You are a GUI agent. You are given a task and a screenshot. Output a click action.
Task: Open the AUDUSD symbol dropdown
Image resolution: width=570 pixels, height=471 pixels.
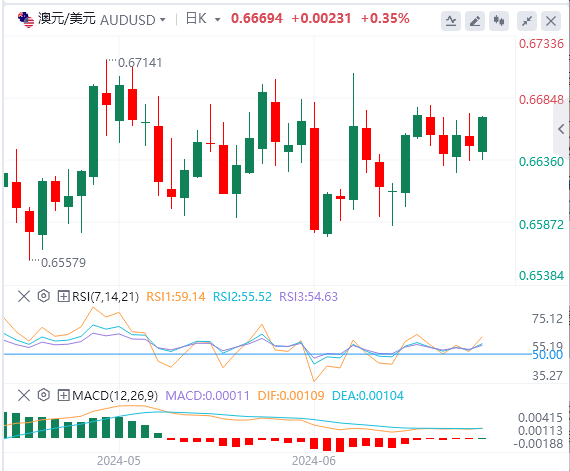point(162,20)
